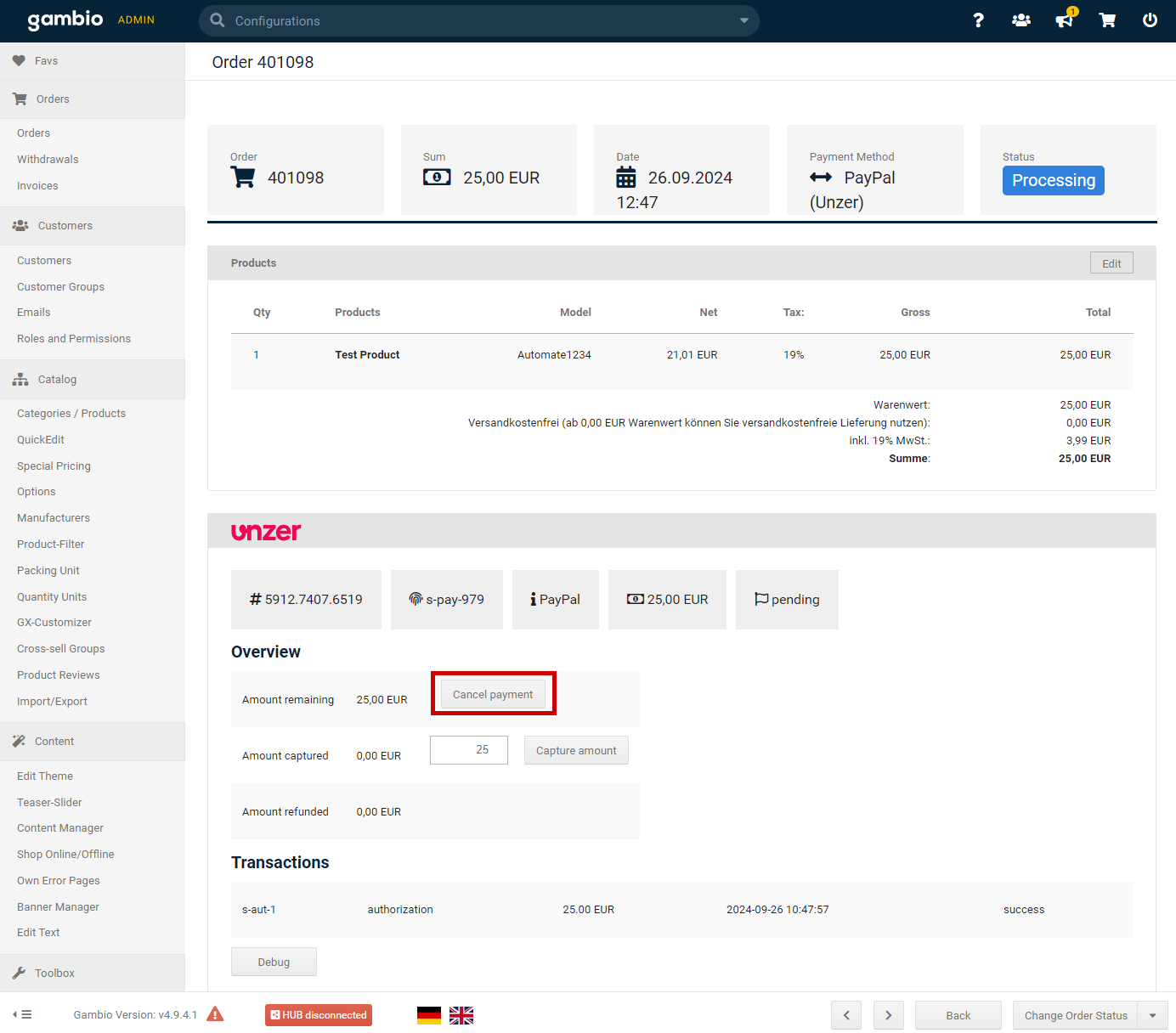This screenshot has width=1176, height=1033.
Task: Click the Test Product name
Action: (367, 355)
